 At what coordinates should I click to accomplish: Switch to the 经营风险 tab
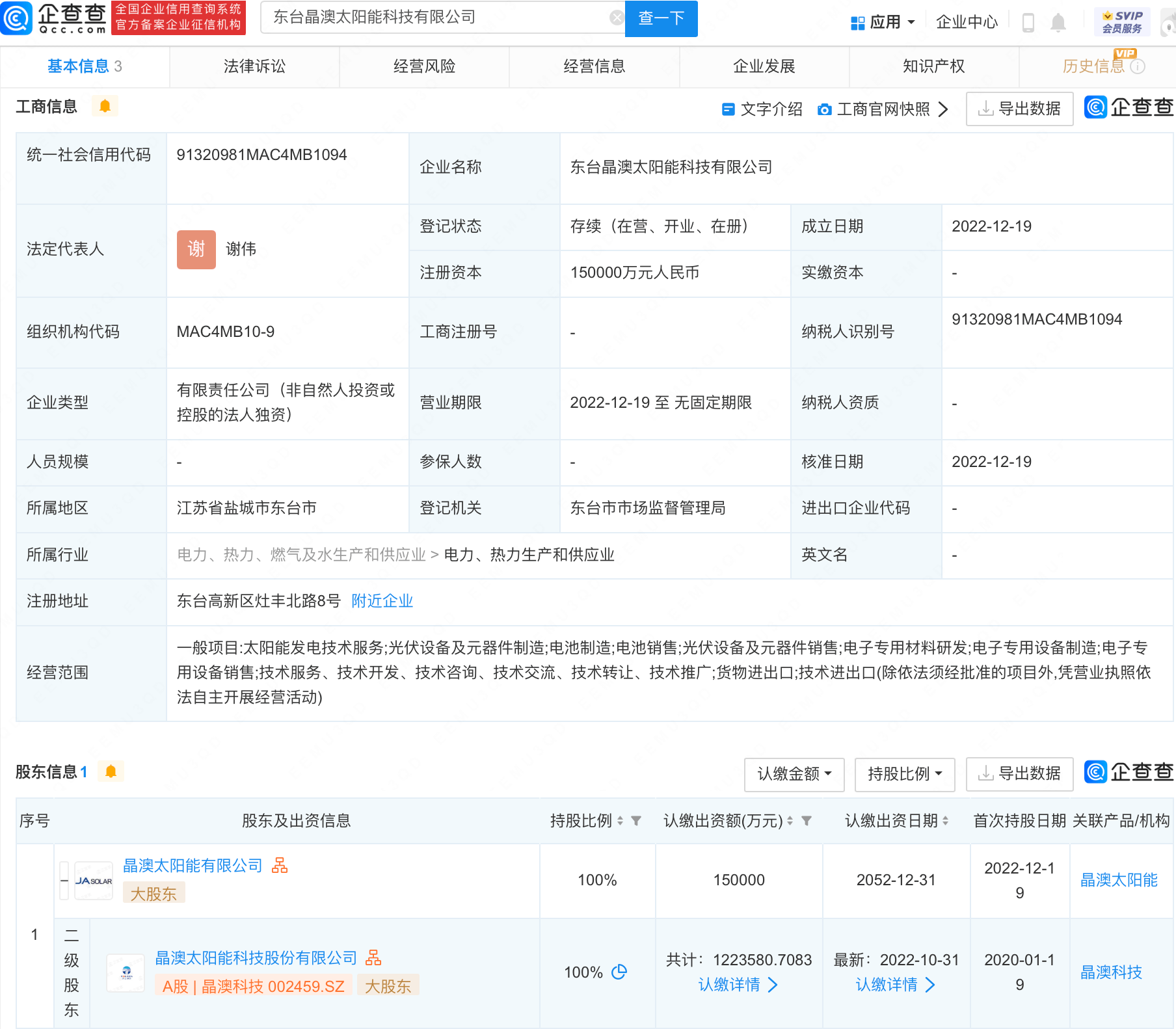pyautogui.click(x=424, y=66)
